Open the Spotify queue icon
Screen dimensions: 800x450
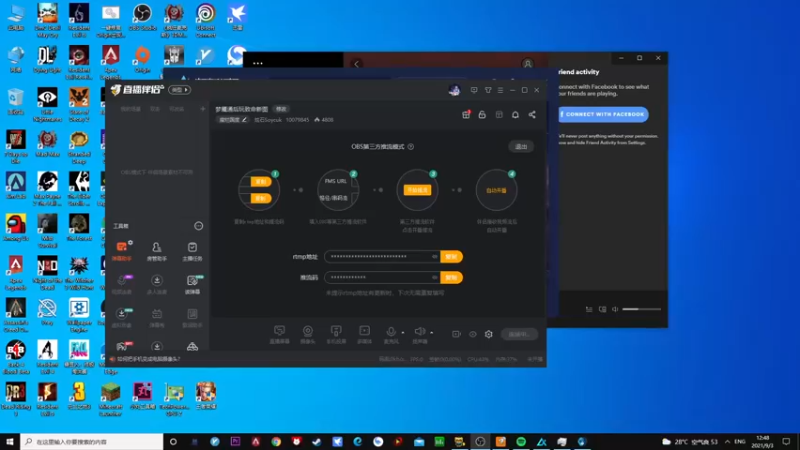(x=589, y=309)
